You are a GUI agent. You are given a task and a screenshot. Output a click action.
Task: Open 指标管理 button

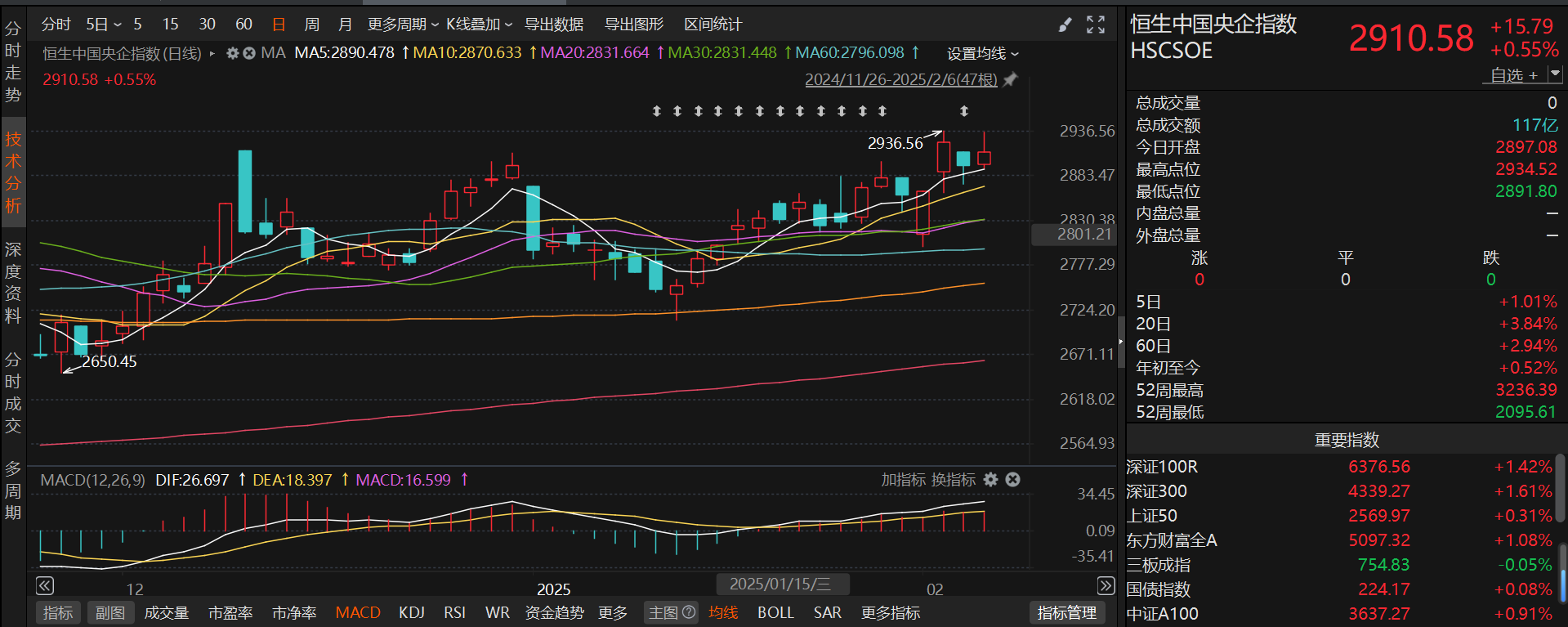[x=1067, y=613]
